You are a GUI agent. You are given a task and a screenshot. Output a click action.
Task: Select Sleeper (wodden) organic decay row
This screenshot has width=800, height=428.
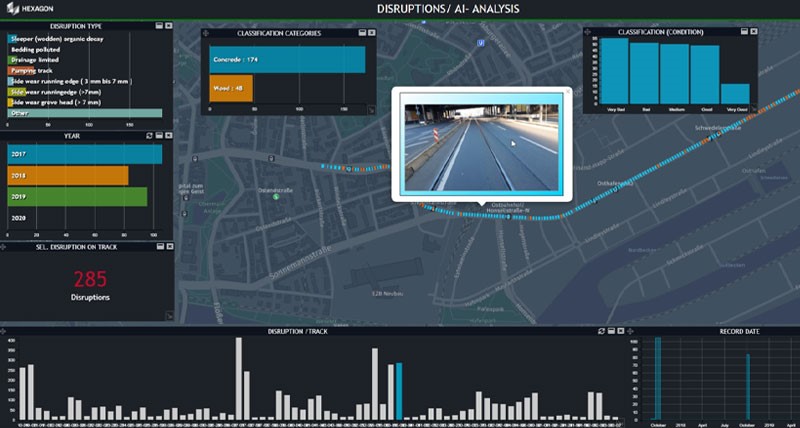[x=55, y=39]
